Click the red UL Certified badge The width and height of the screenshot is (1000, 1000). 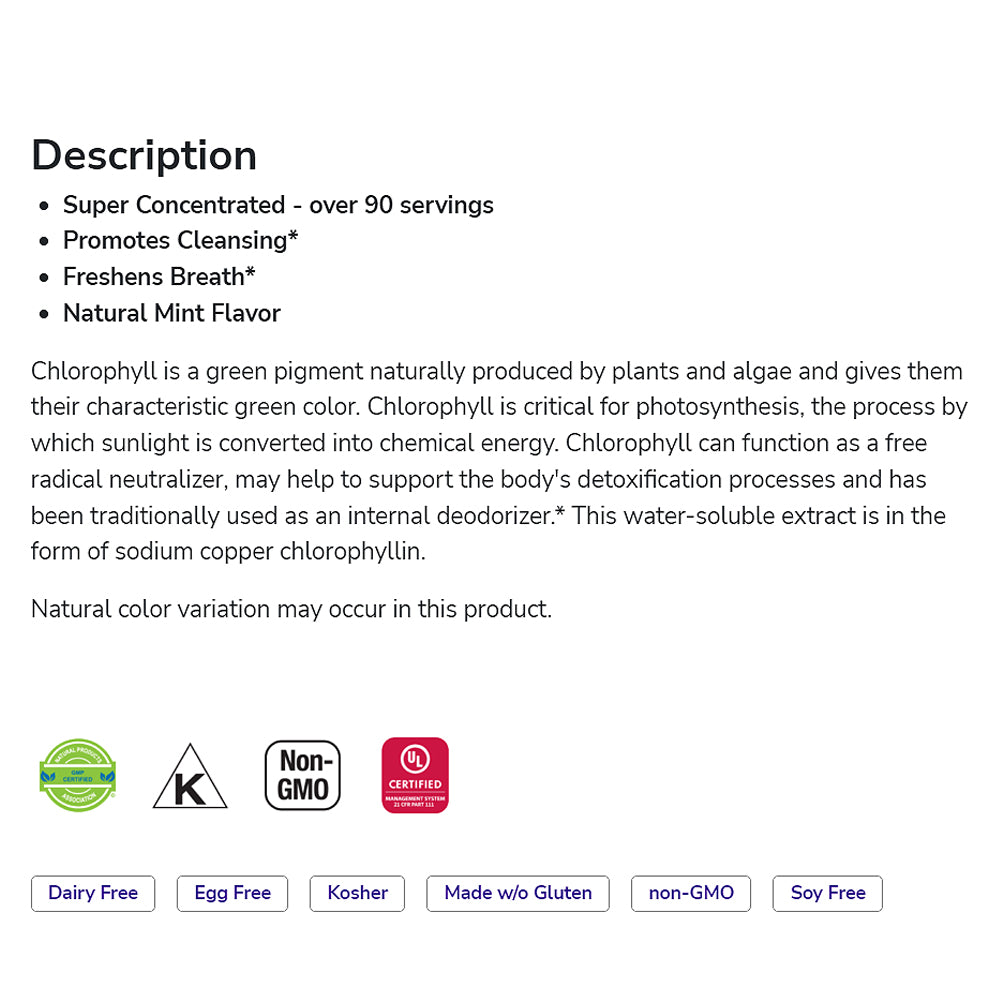click(x=415, y=775)
